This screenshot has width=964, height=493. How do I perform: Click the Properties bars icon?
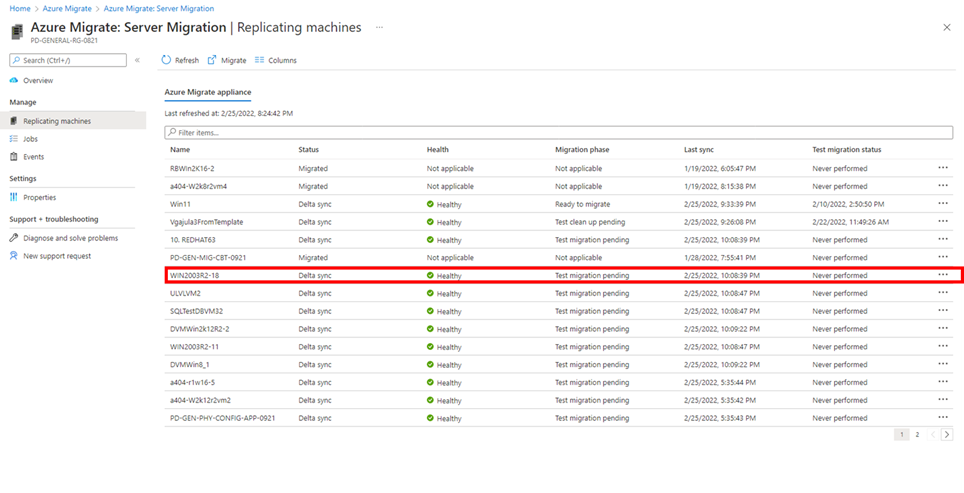pyautogui.click(x=14, y=197)
